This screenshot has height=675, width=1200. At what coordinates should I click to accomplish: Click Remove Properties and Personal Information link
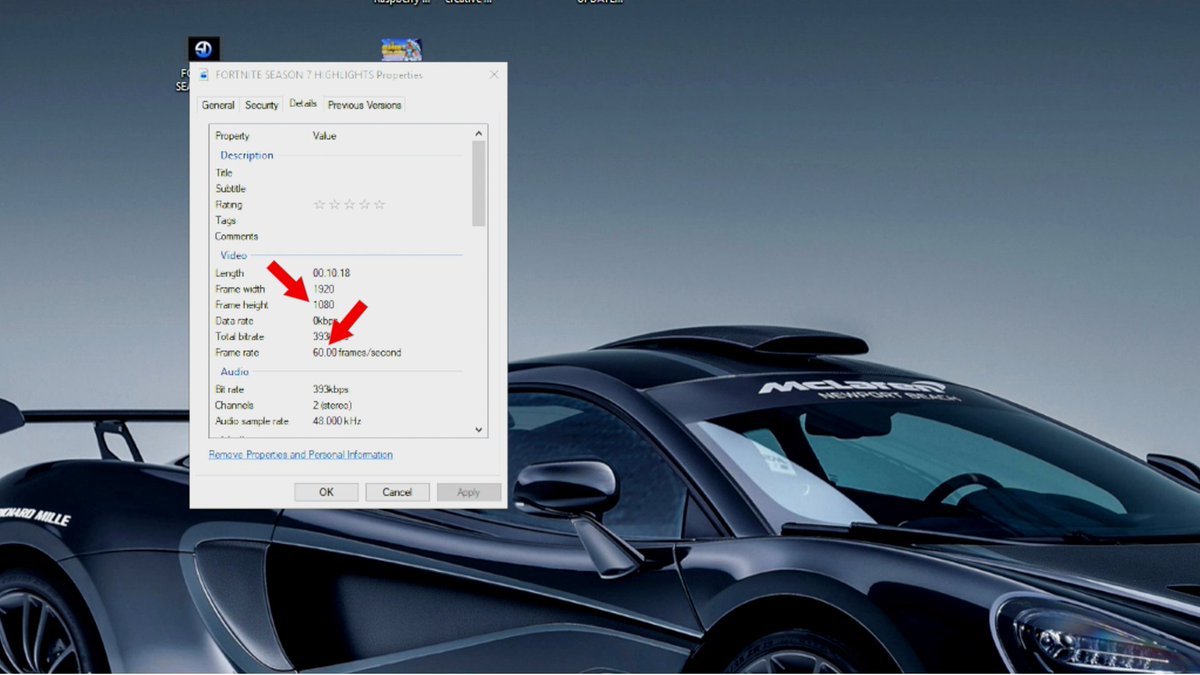(x=301, y=455)
